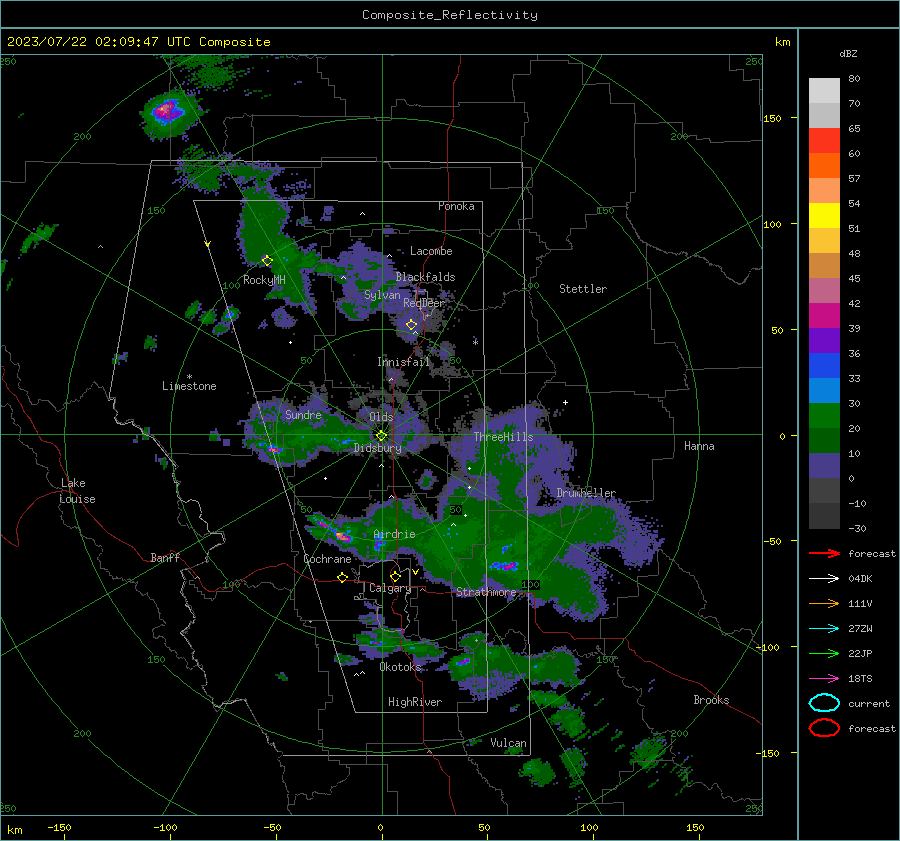Click the Innisfail town label
This screenshot has width=900, height=841.
coord(403,362)
